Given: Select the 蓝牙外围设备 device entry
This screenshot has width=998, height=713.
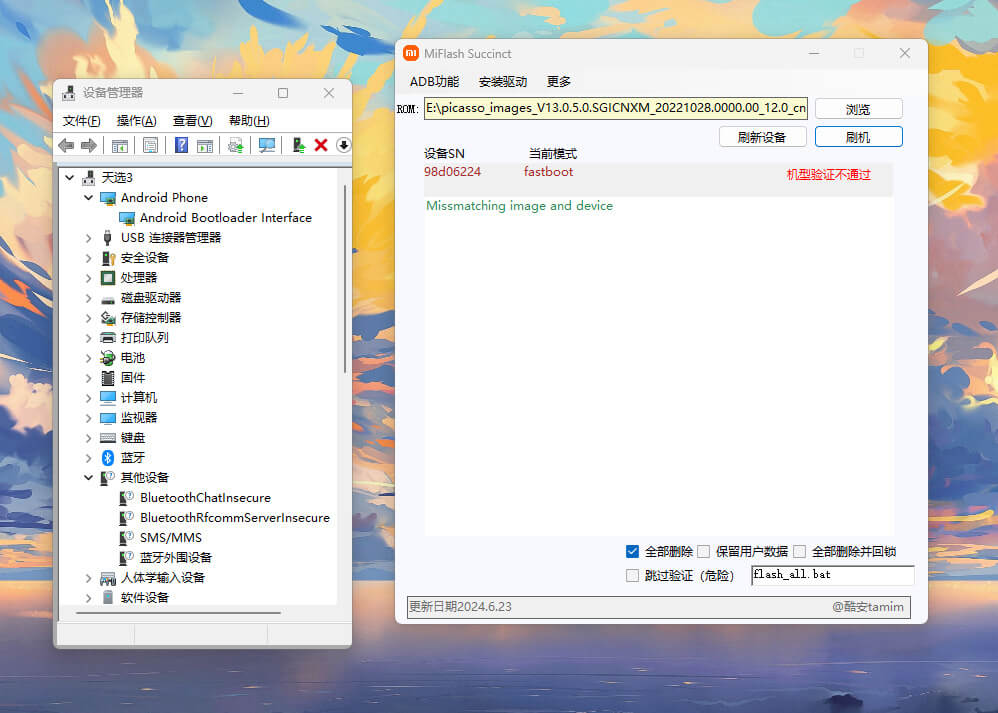Looking at the screenshot, I should [176, 558].
